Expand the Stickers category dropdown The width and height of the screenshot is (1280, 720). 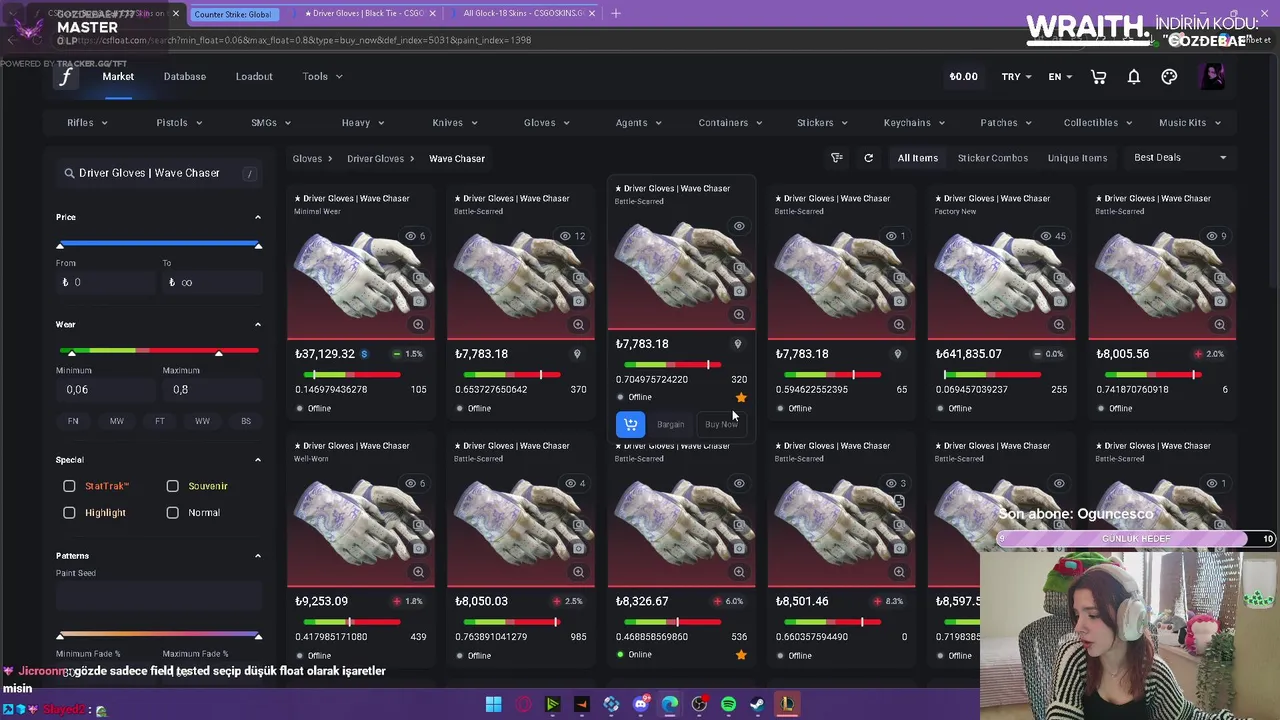[x=822, y=122]
